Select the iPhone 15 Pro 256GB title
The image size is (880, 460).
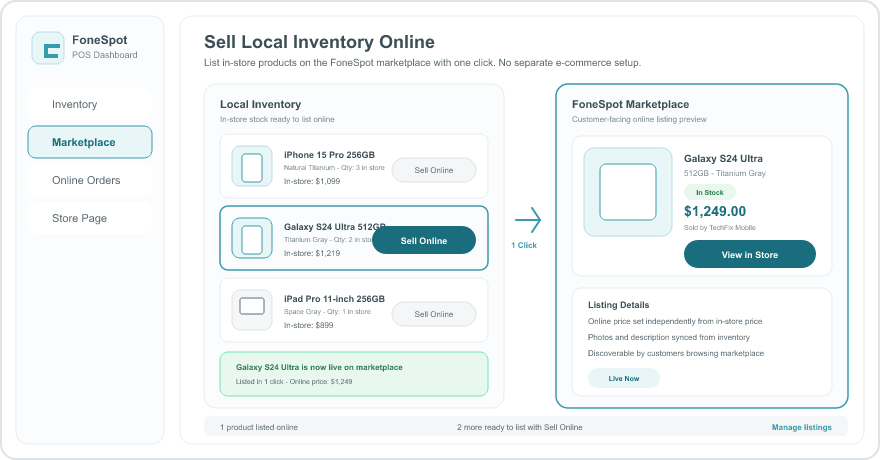pyautogui.click(x=329, y=155)
